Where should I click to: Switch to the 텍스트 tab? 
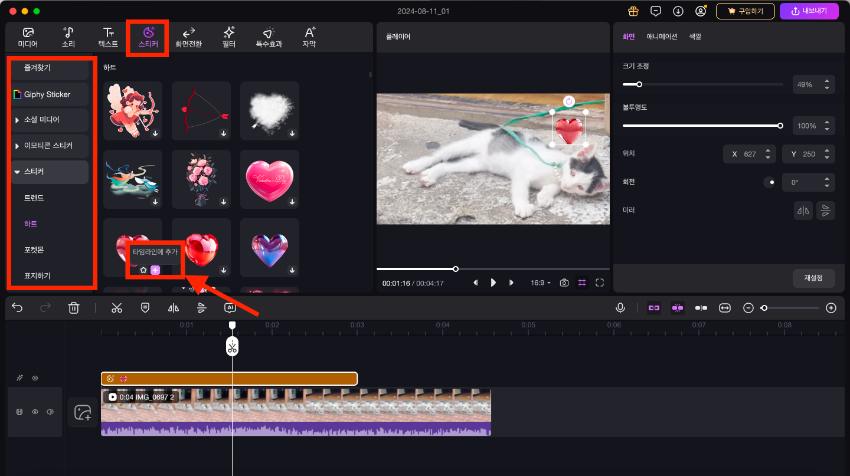tap(107, 37)
